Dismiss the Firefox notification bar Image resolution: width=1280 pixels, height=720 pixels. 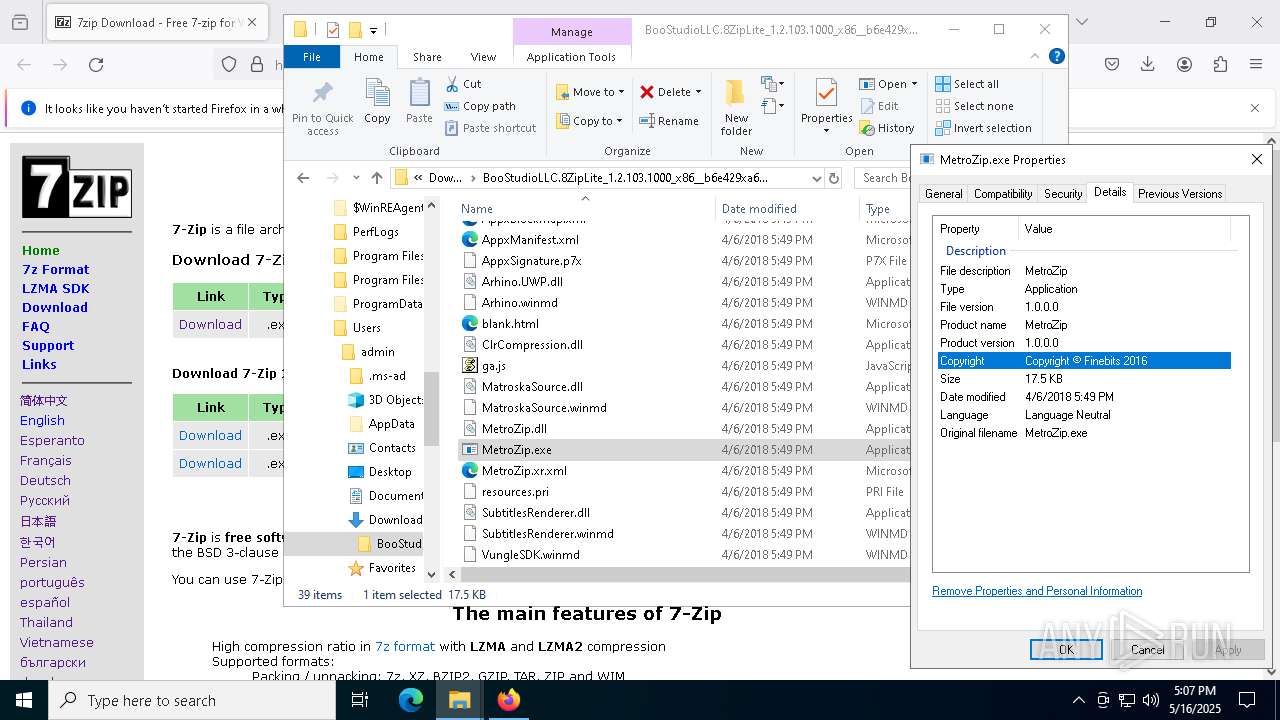[x=1255, y=108]
